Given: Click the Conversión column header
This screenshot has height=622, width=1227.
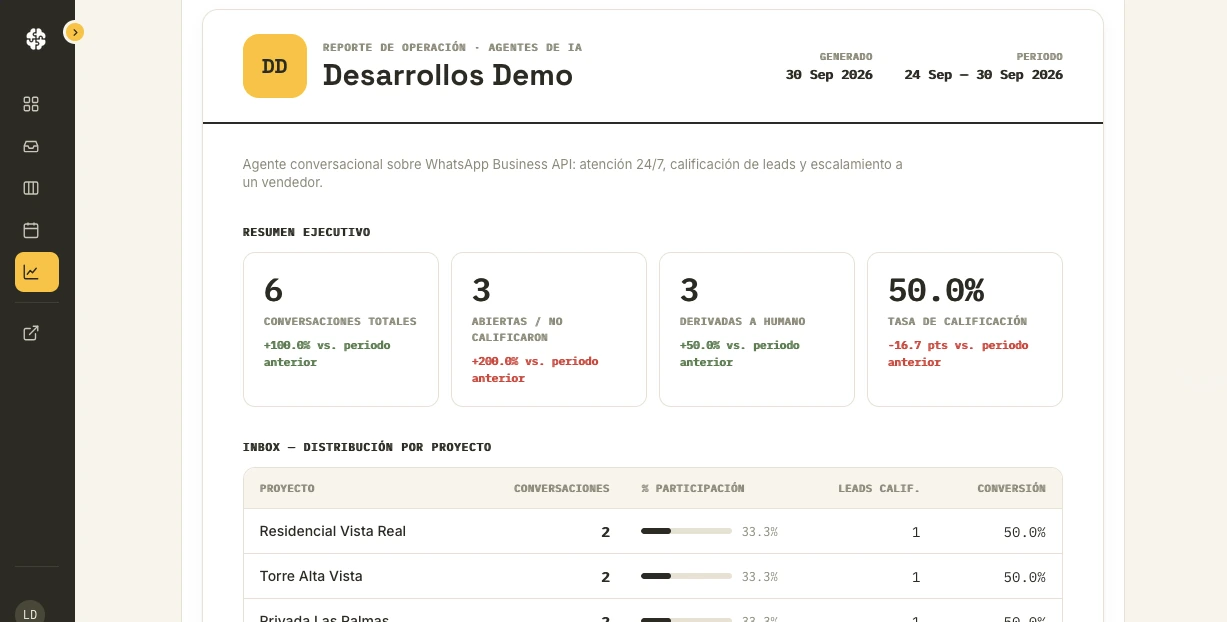Looking at the screenshot, I should point(1012,488).
